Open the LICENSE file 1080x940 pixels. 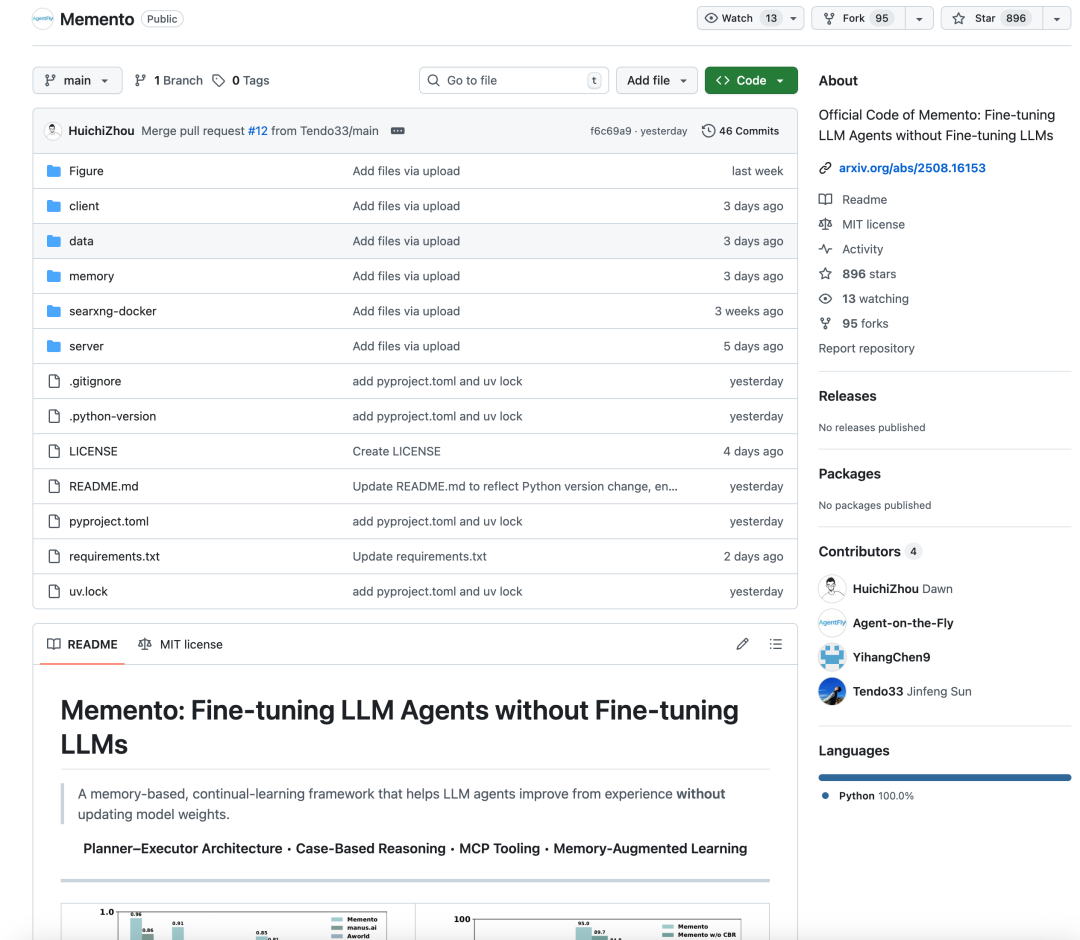pos(93,452)
